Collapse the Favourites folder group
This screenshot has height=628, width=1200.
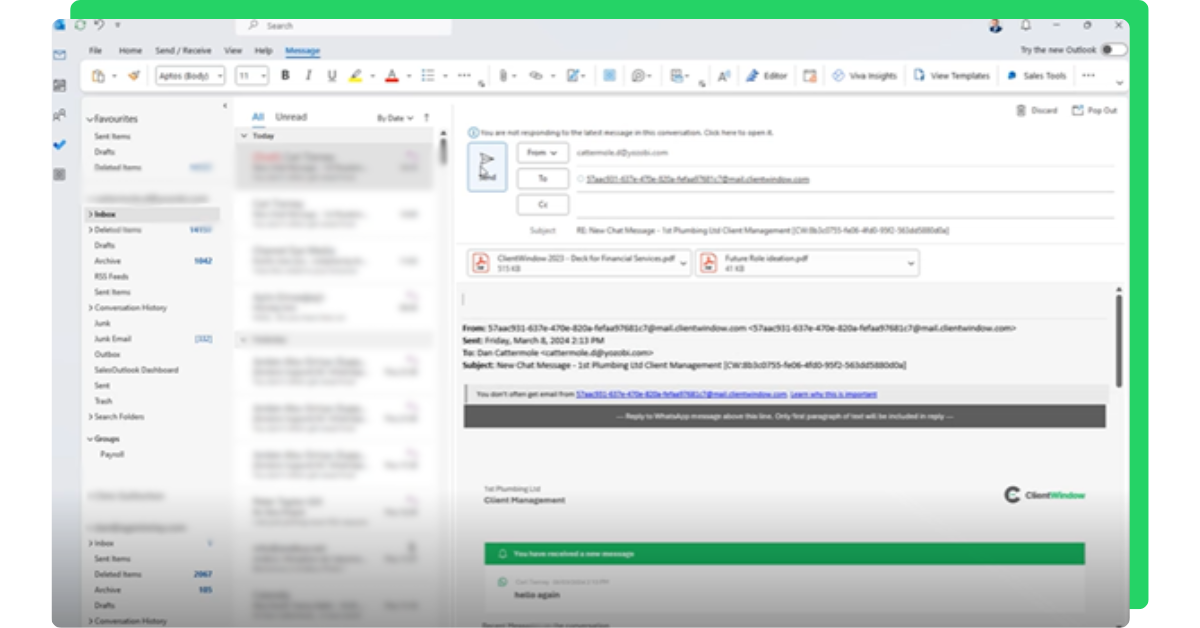[89, 119]
